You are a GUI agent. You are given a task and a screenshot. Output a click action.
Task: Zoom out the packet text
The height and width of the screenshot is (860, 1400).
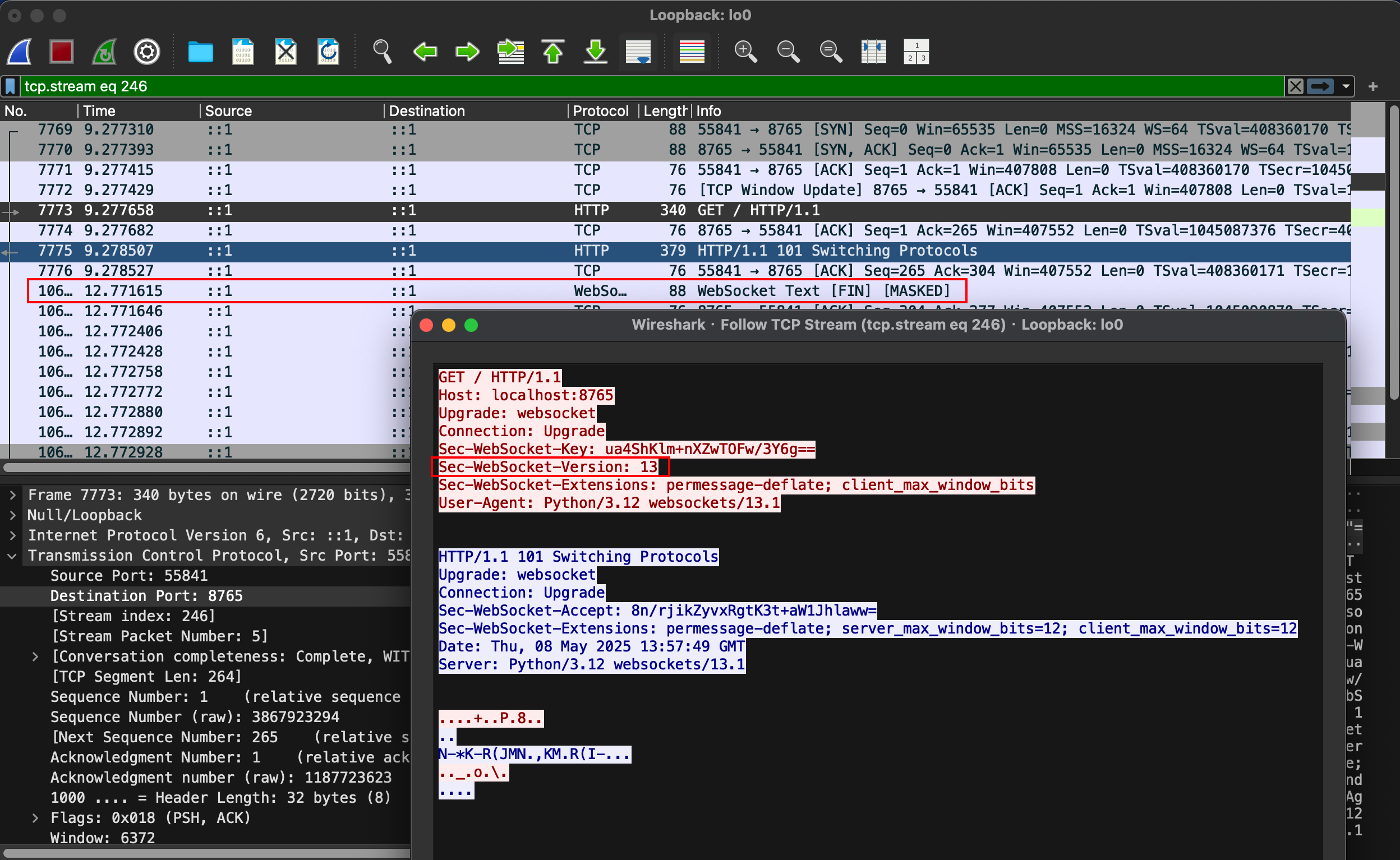788,52
